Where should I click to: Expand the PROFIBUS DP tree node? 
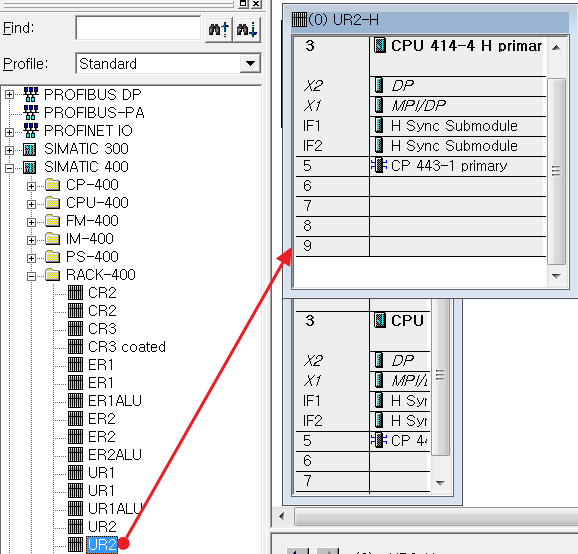(x=9, y=95)
